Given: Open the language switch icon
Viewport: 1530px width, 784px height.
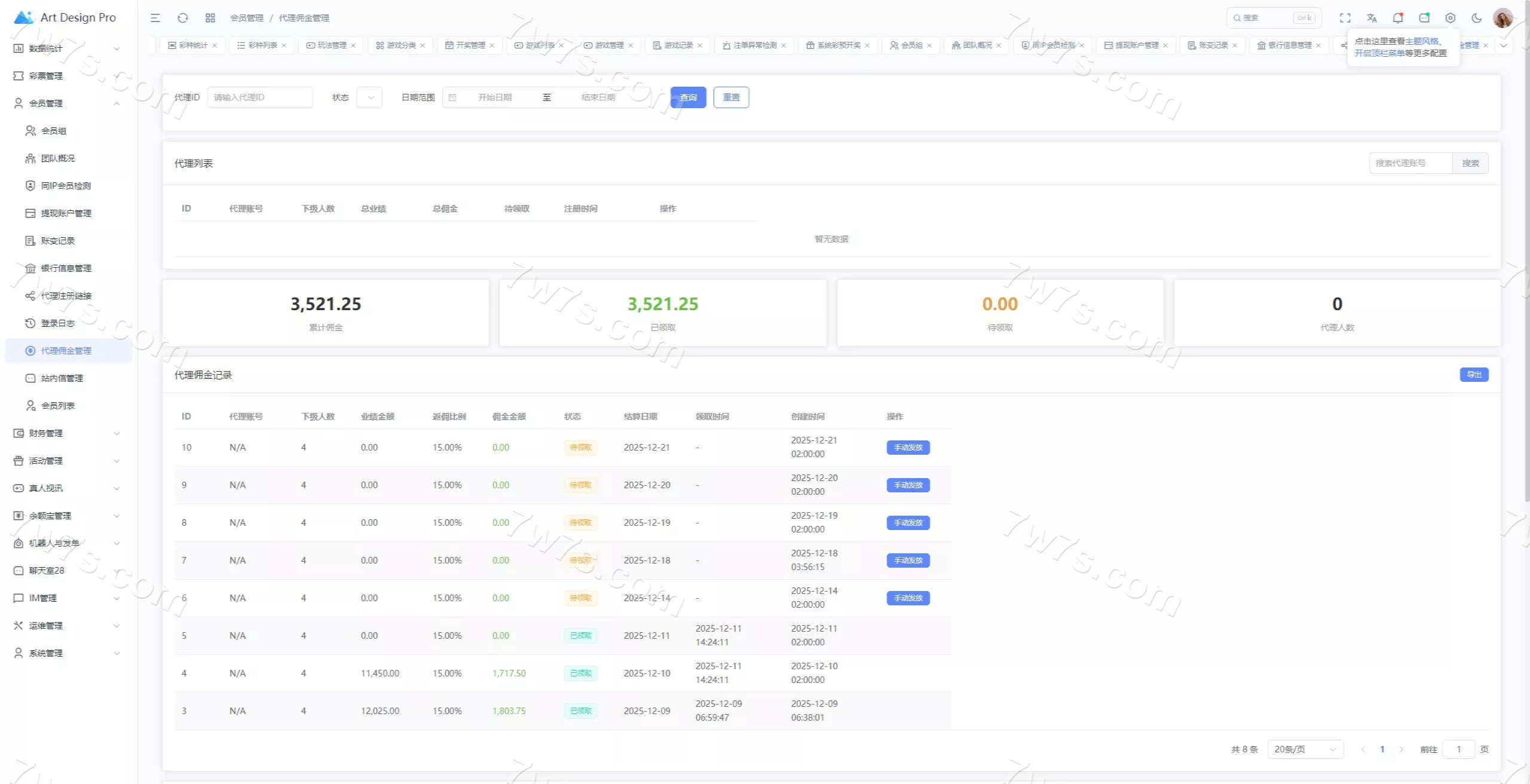Looking at the screenshot, I should (1372, 18).
